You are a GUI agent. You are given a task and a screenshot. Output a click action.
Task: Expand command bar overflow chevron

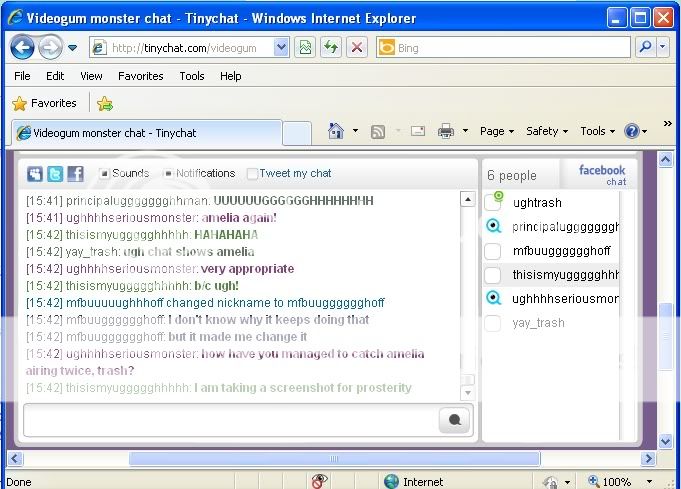668,124
